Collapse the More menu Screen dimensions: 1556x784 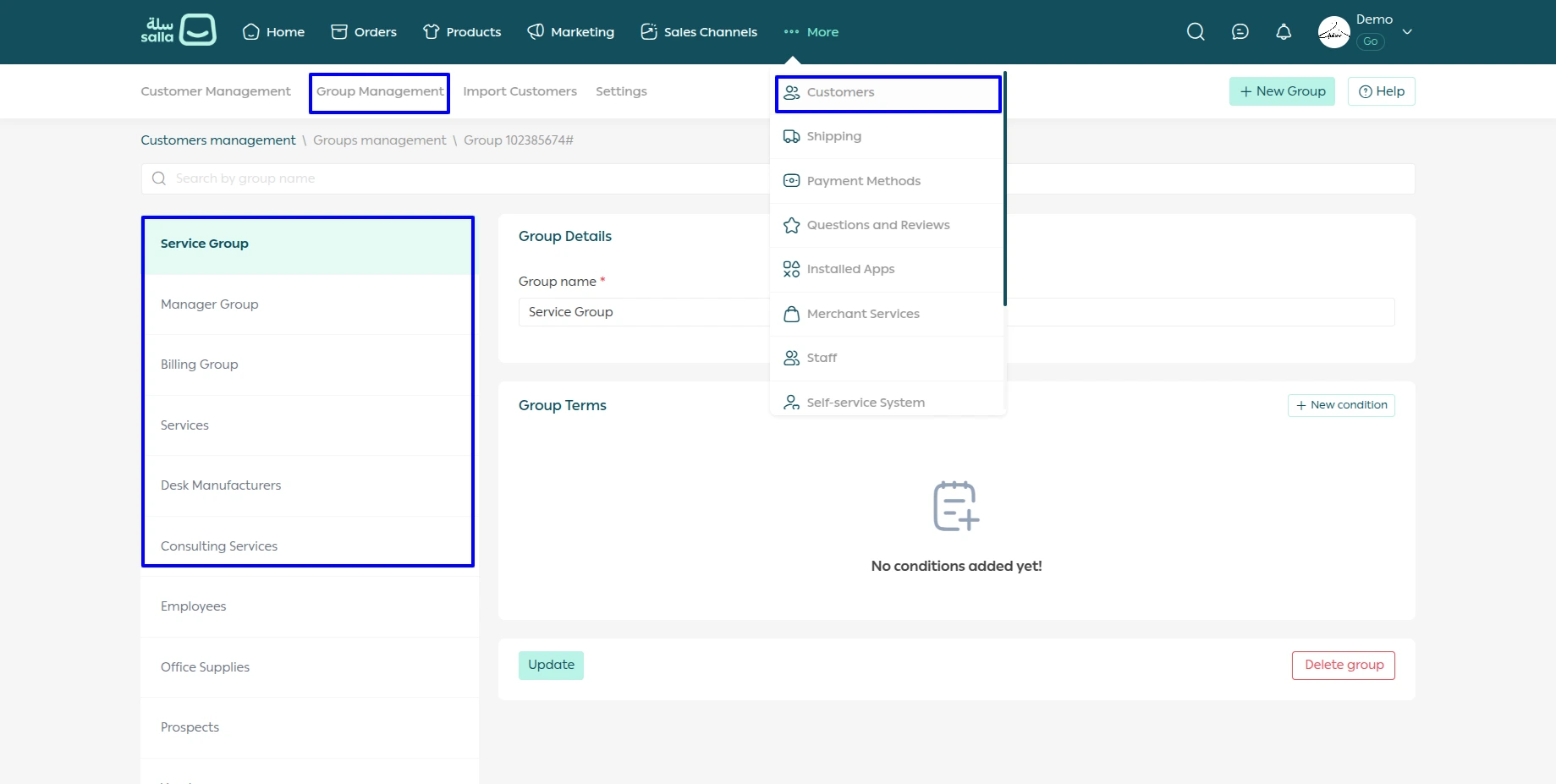[811, 32]
